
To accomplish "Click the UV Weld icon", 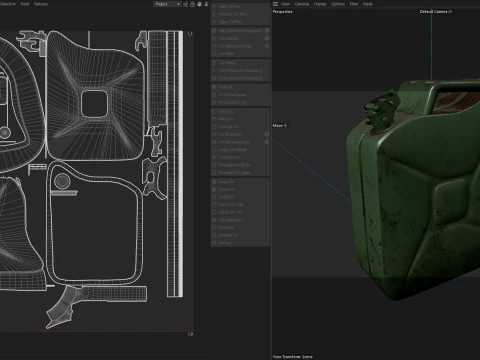I will pos(214,54).
